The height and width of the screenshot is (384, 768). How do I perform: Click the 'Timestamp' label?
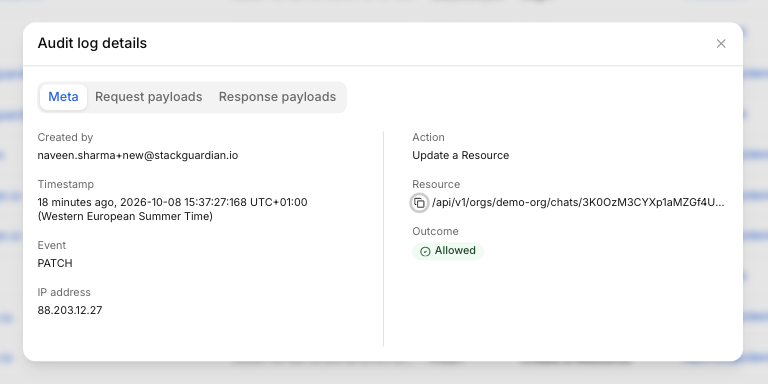pos(66,185)
